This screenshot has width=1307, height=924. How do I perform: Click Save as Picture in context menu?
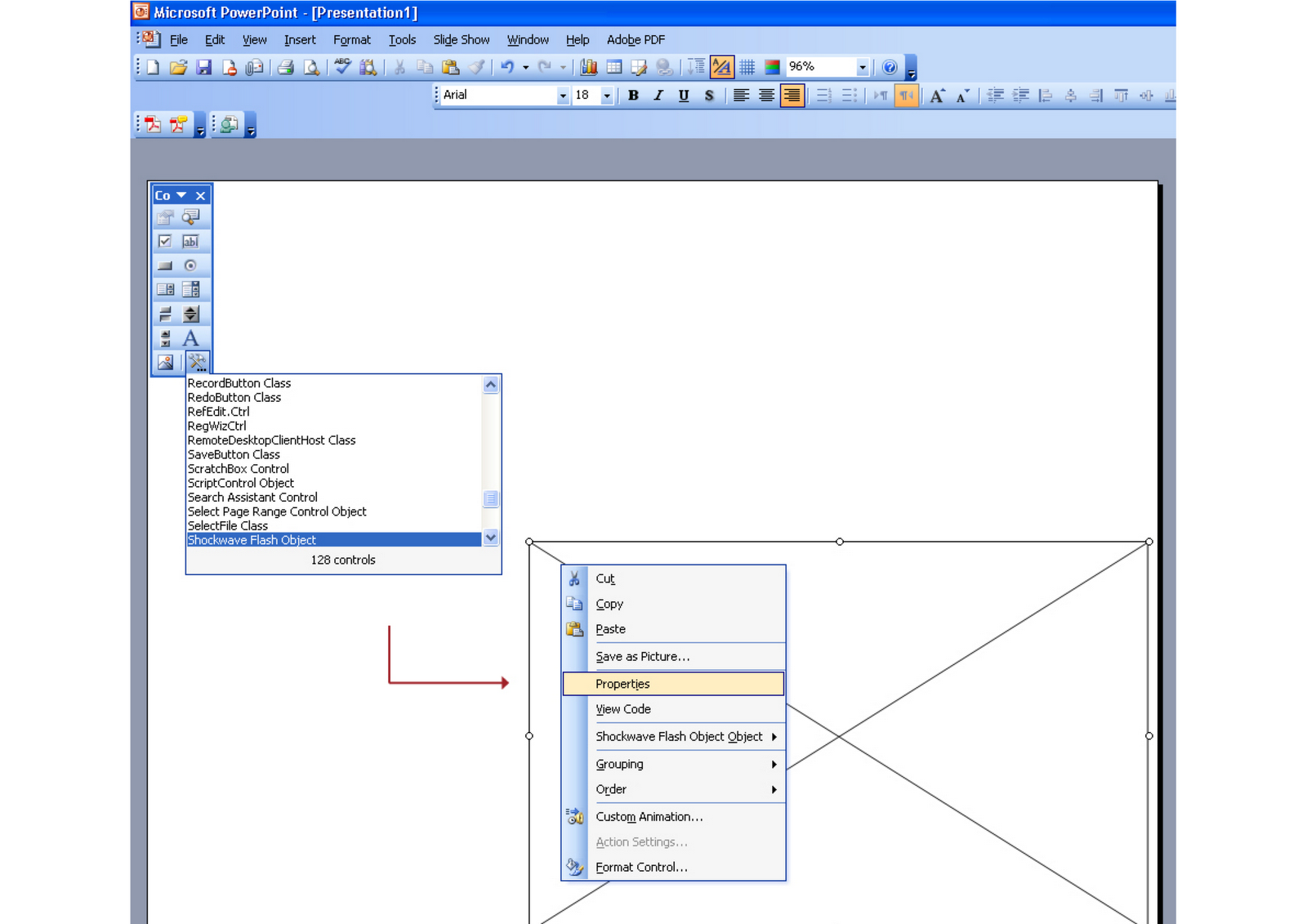click(673, 657)
